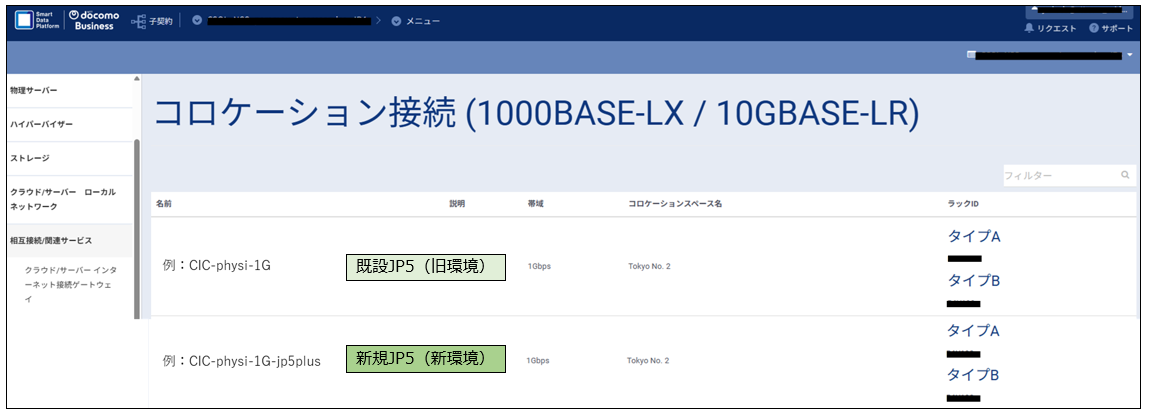Open ストレージ in the sidebar
This screenshot has width=1149, height=416.
[x=30, y=158]
